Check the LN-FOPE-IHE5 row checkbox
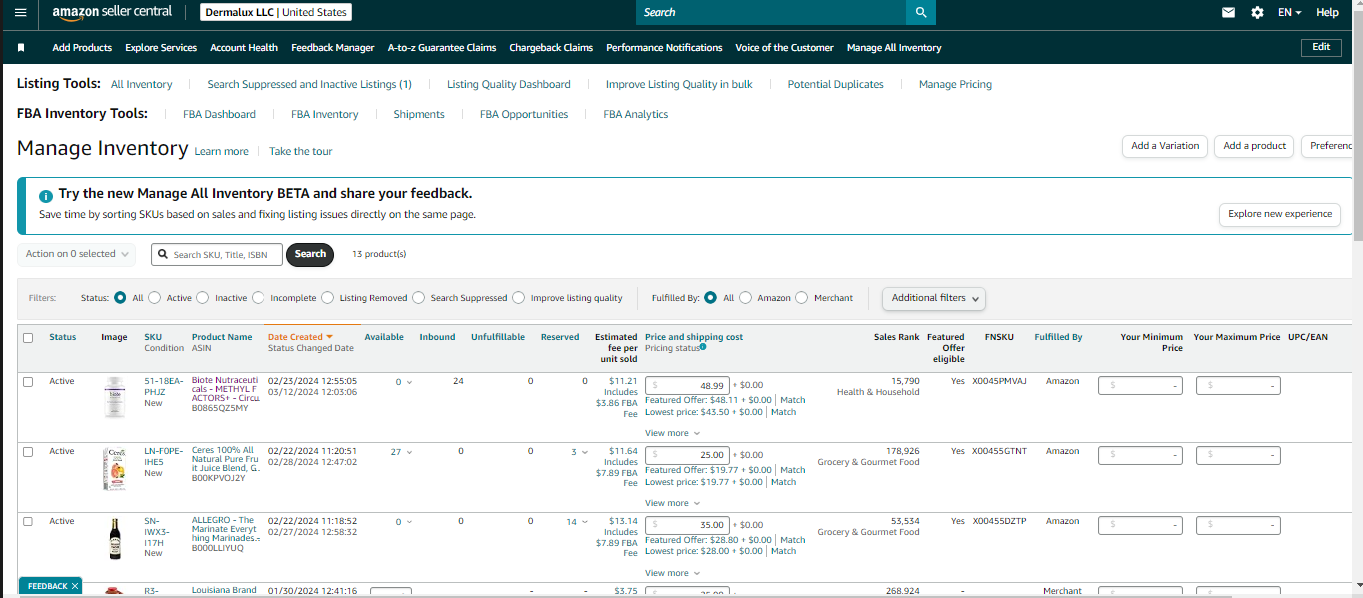 click(x=28, y=452)
